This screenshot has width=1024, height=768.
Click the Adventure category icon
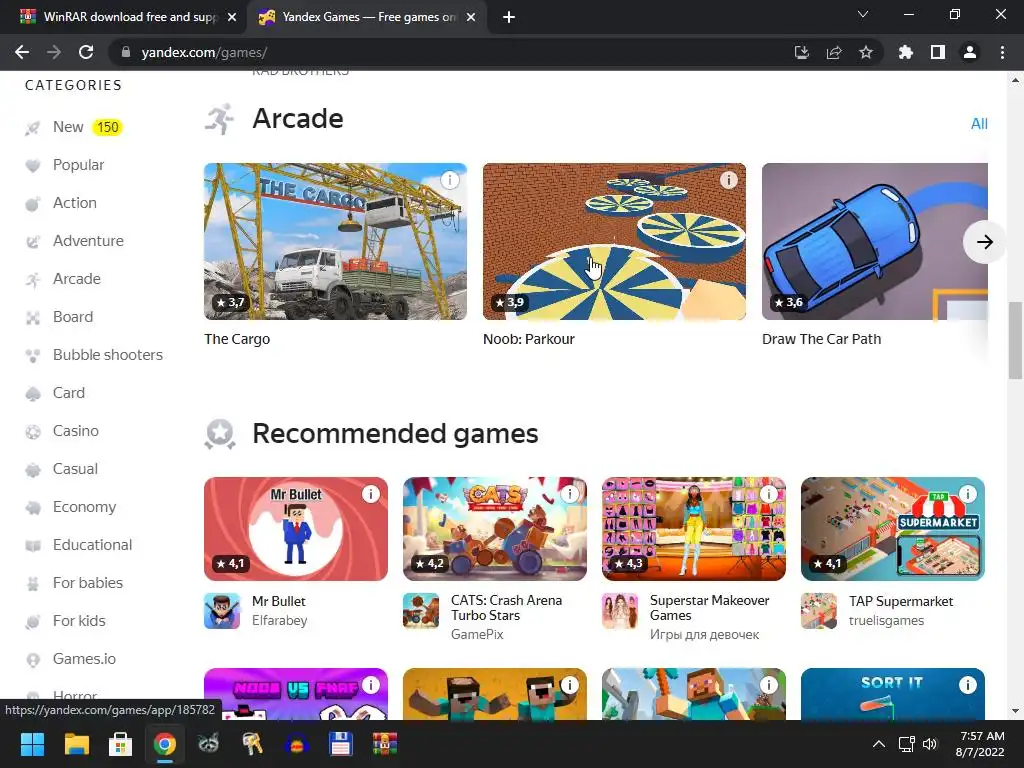tap(33, 242)
